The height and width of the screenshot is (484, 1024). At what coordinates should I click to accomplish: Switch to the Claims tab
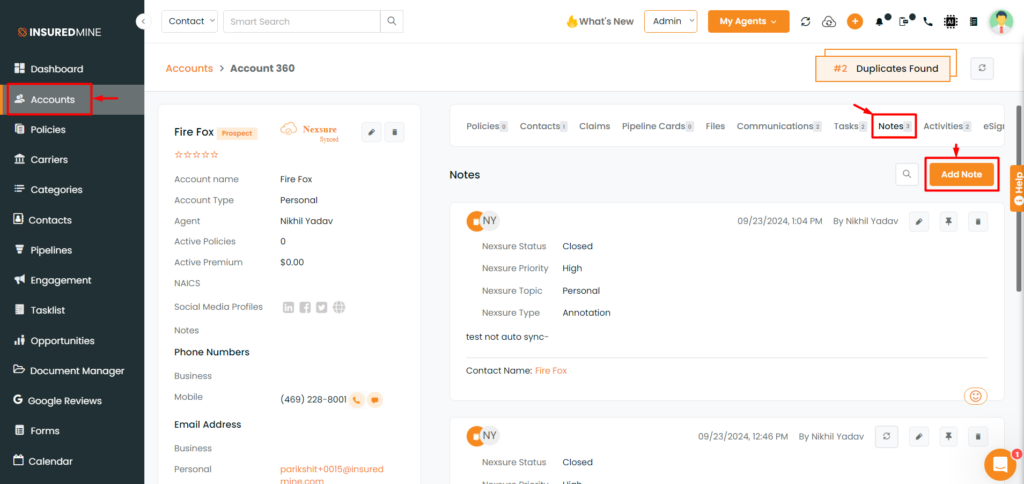(594, 126)
